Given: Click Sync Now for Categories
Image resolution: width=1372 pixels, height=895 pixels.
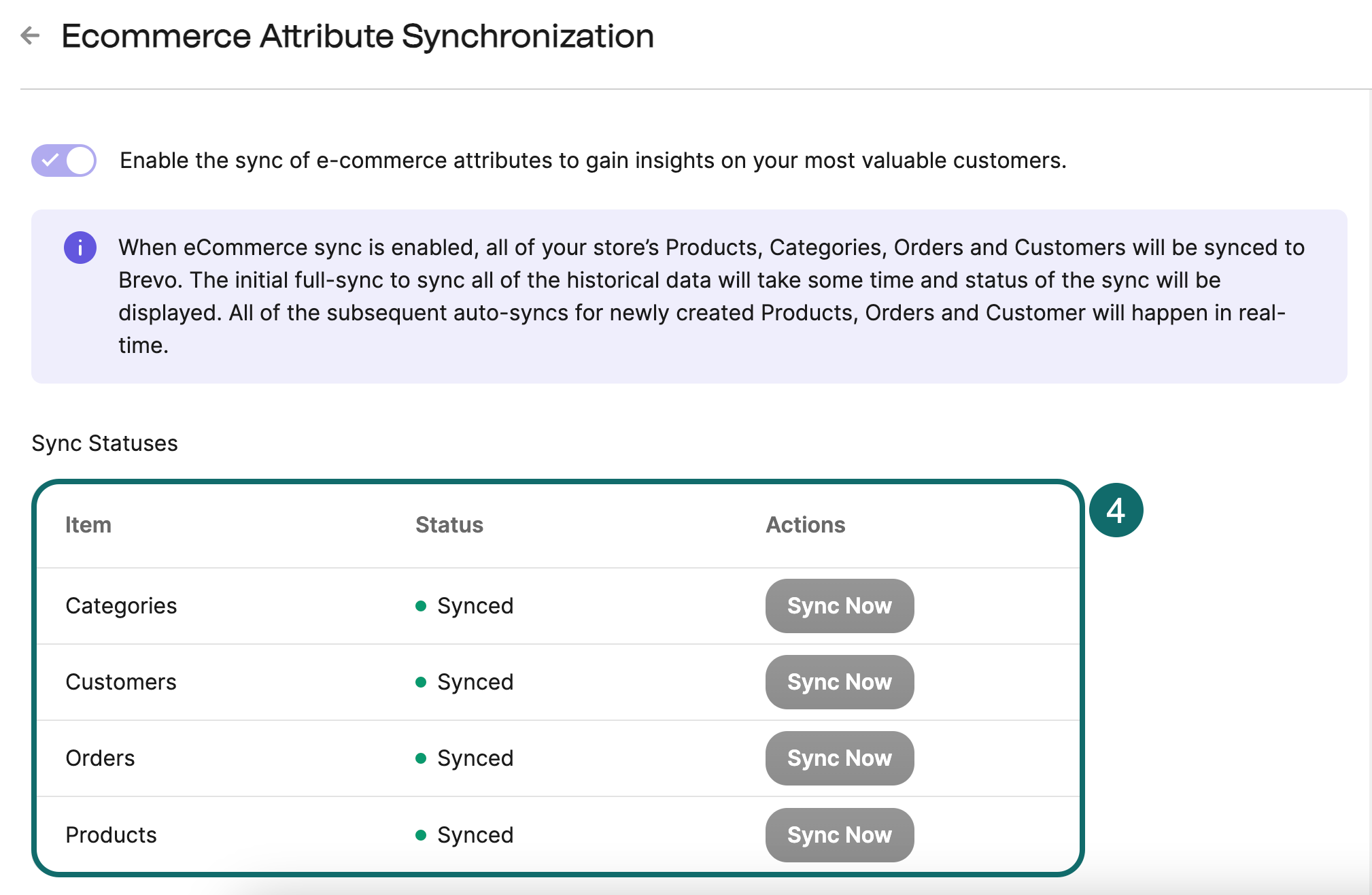Looking at the screenshot, I should [840, 606].
